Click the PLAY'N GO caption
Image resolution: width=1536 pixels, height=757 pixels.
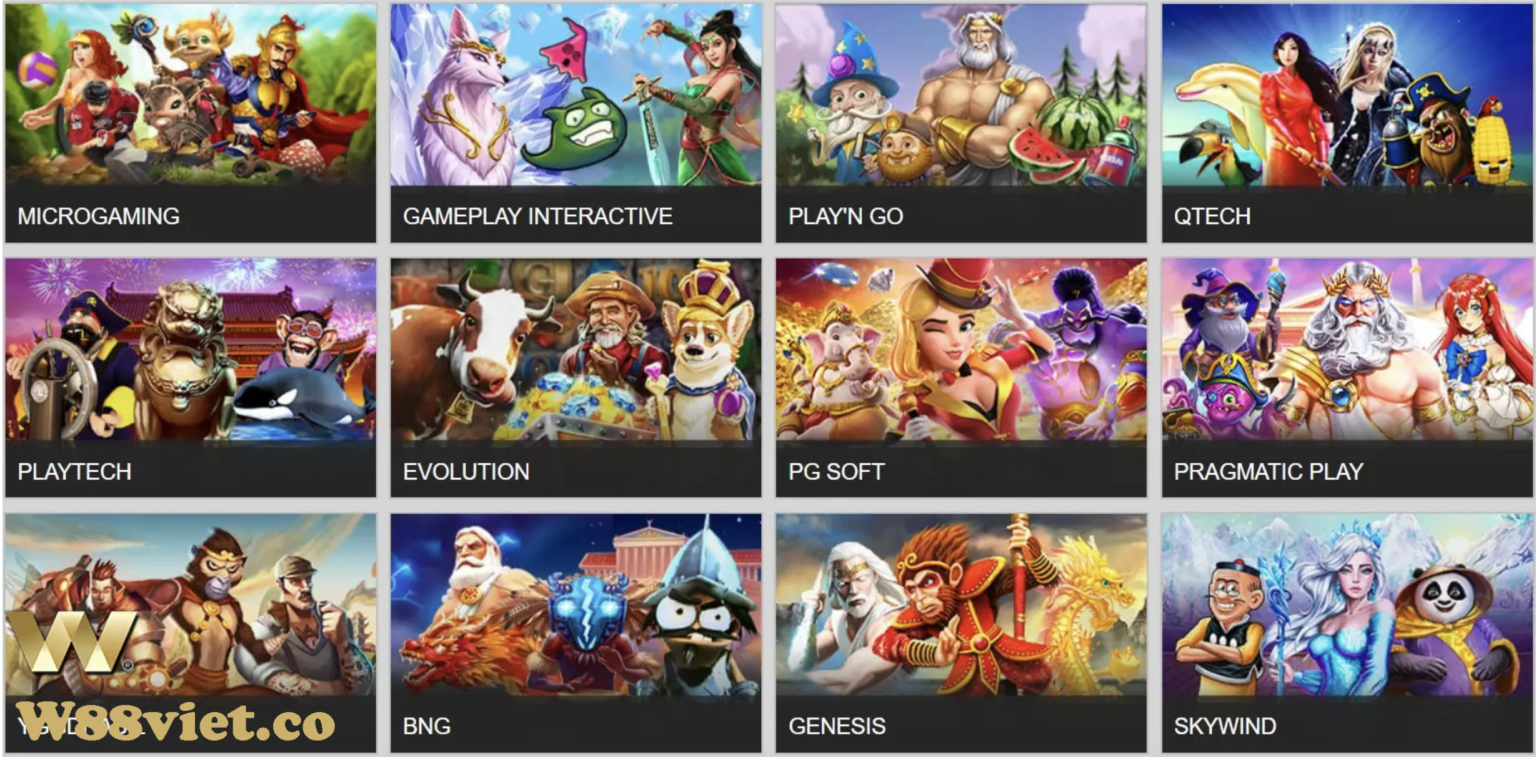846,216
